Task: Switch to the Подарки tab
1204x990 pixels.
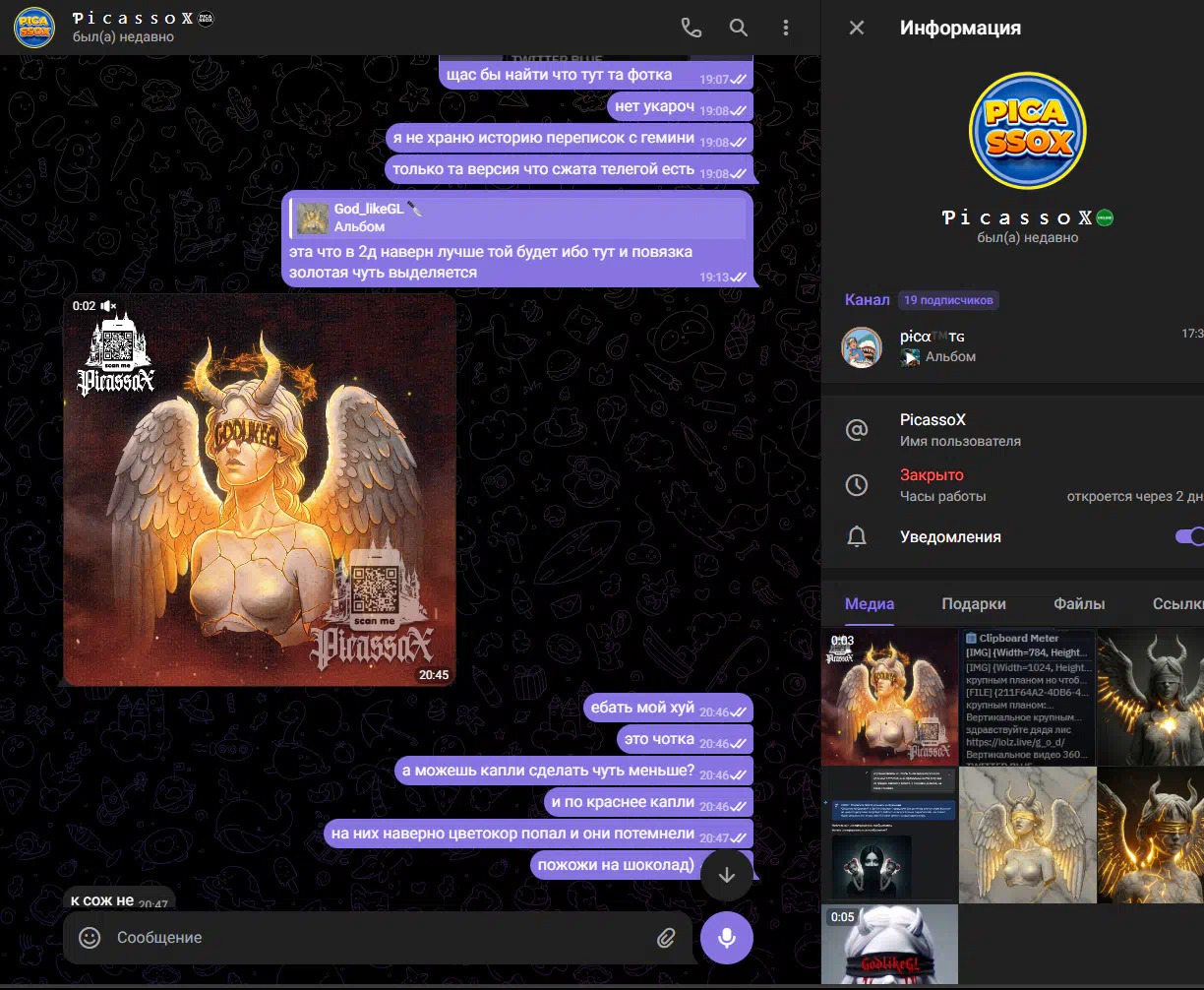Action: pyautogui.click(x=974, y=604)
